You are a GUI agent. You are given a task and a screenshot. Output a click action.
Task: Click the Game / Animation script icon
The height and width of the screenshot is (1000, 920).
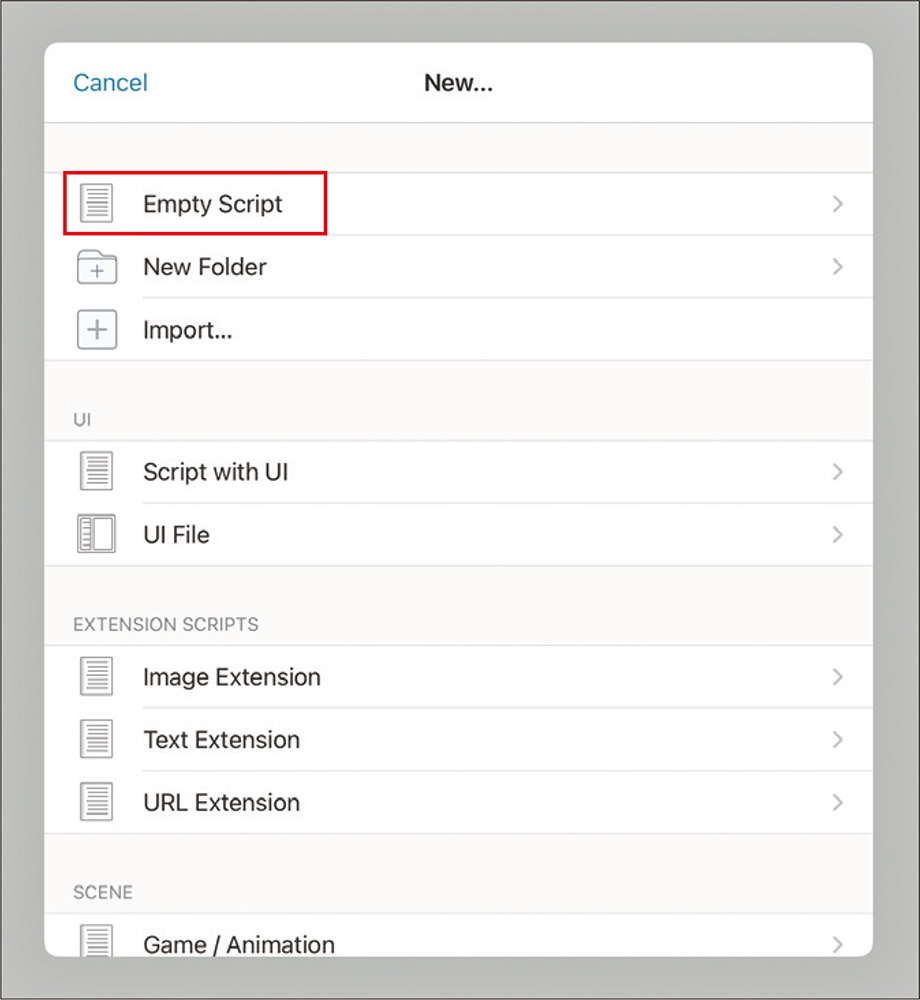[x=97, y=942]
